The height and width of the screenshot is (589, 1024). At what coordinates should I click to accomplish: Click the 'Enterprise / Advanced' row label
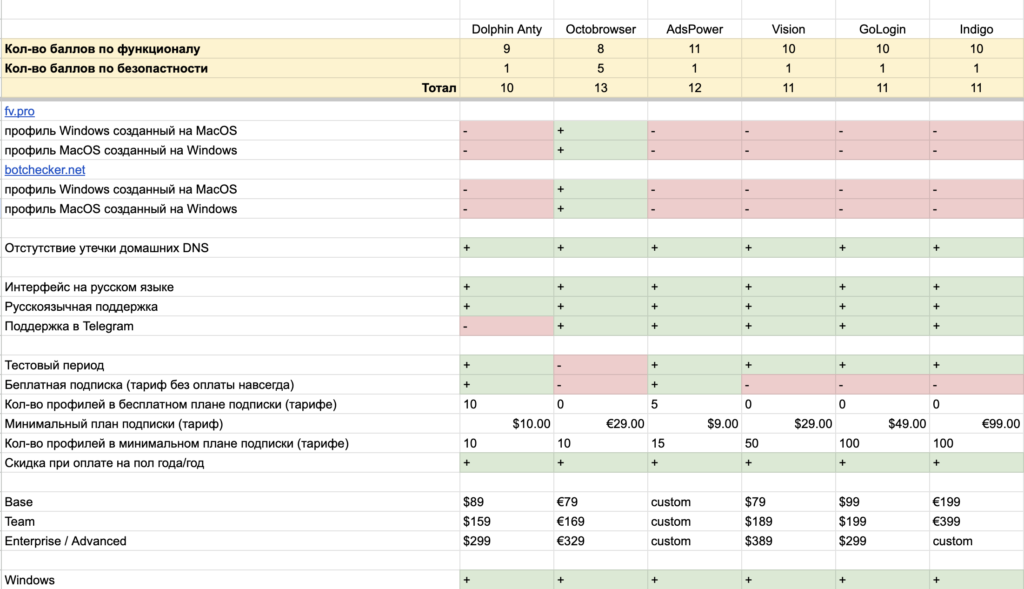(65, 541)
